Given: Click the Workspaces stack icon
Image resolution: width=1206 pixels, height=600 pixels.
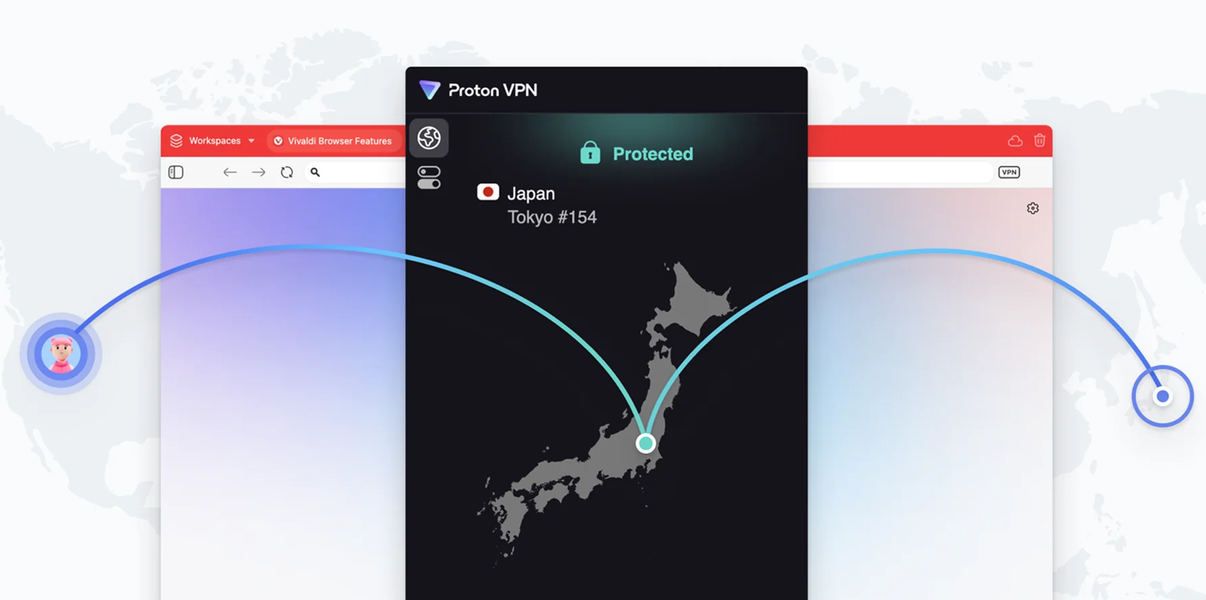Looking at the screenshot, I should click(x=176, y=141).
